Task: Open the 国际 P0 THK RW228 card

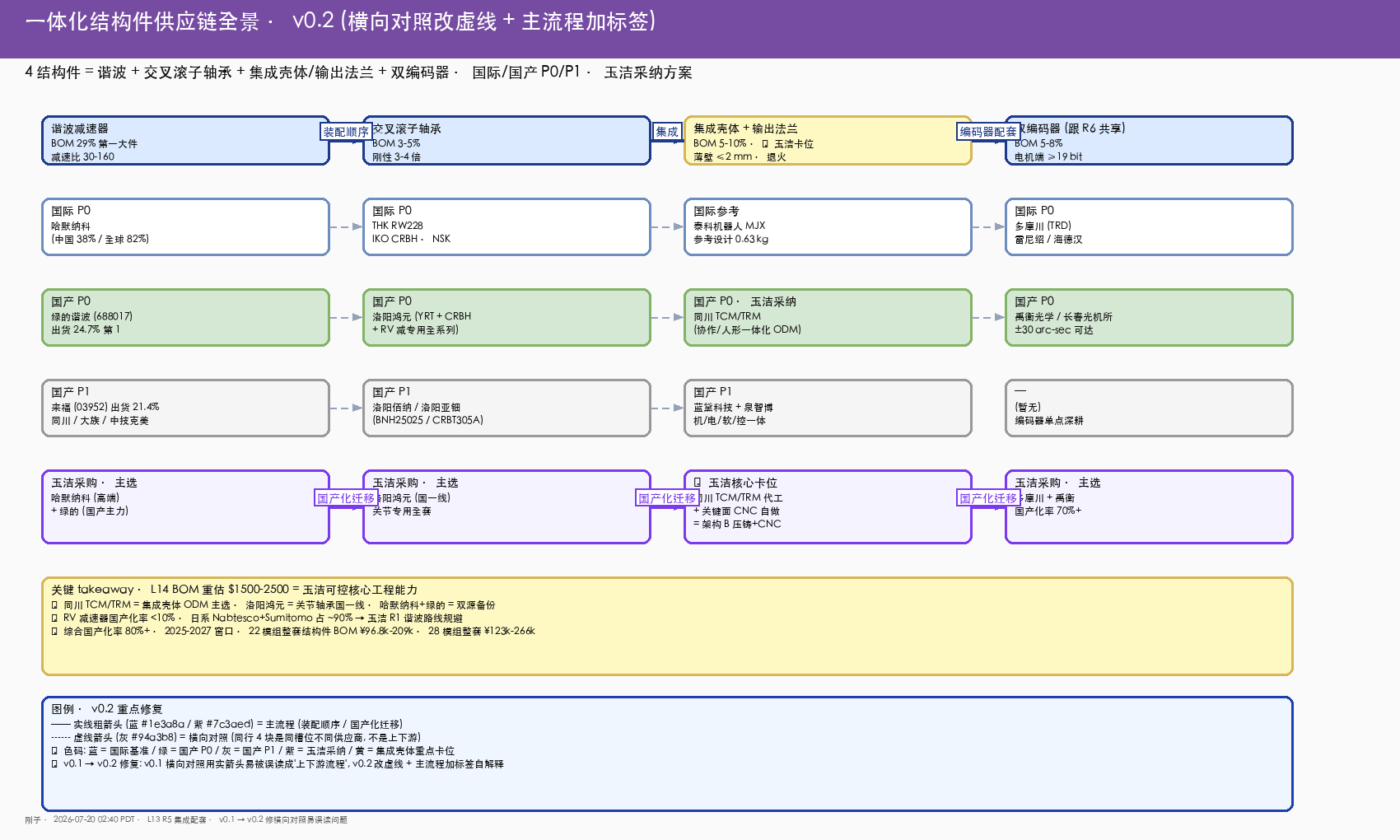Action: [x=506, y=226]
